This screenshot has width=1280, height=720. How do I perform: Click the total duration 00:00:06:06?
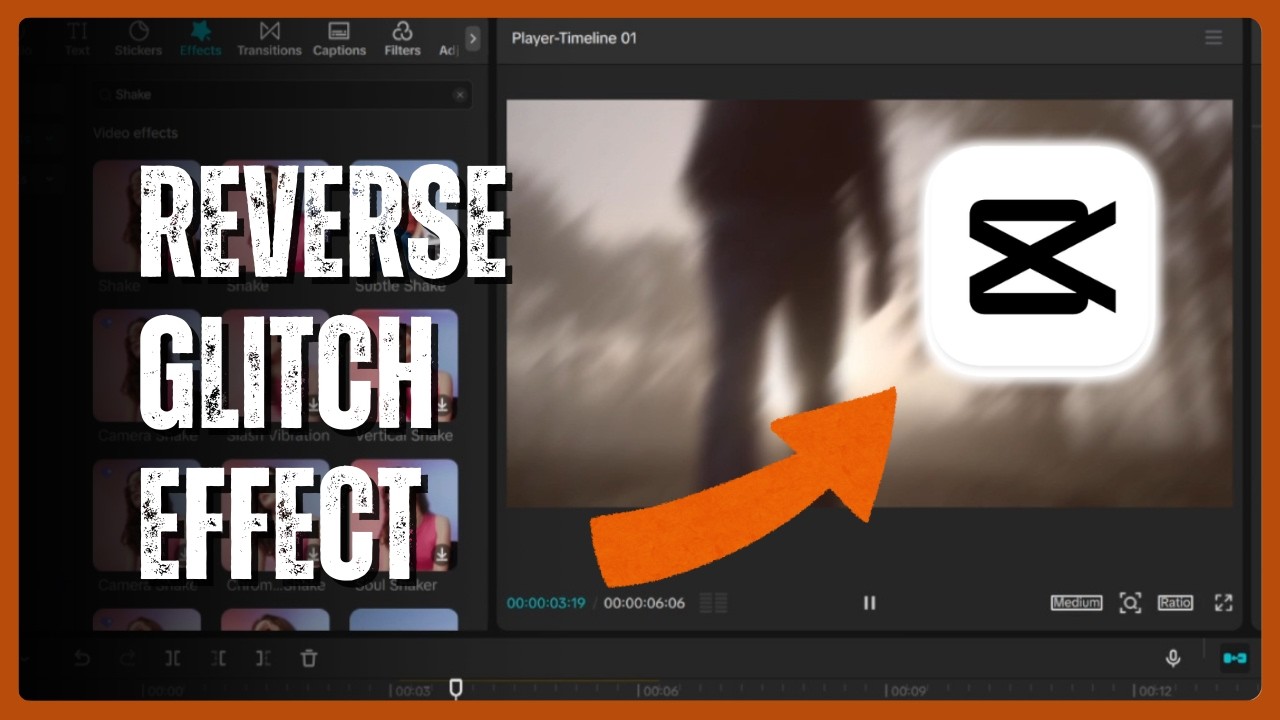coord(644,603)
